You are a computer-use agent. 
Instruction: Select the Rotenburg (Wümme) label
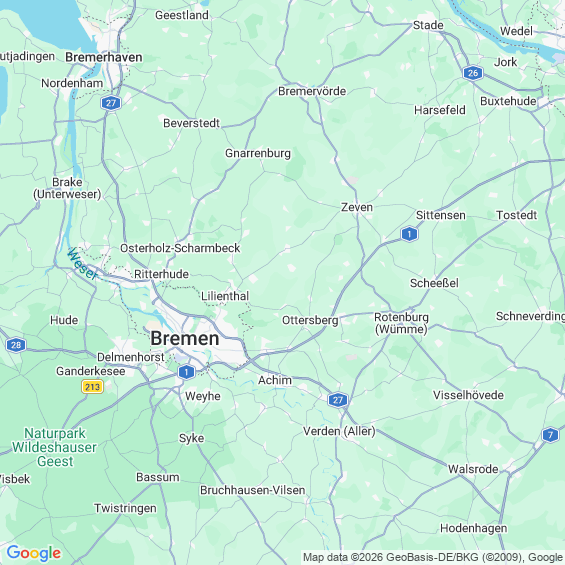click(x=401, y=323)
